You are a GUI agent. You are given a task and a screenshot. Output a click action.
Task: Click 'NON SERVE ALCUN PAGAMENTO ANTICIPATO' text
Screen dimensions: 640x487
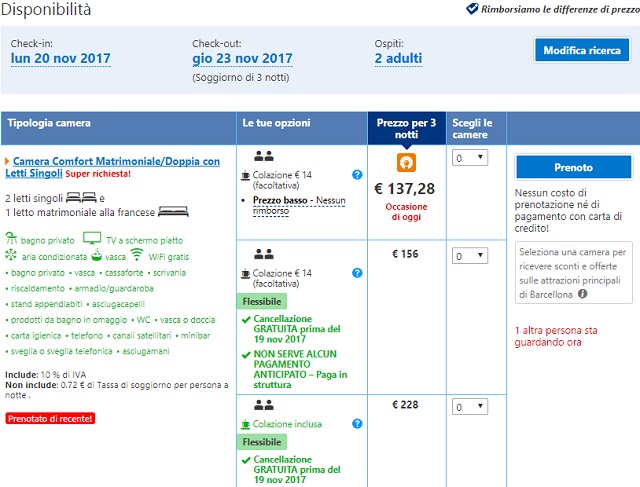[300, 369]
